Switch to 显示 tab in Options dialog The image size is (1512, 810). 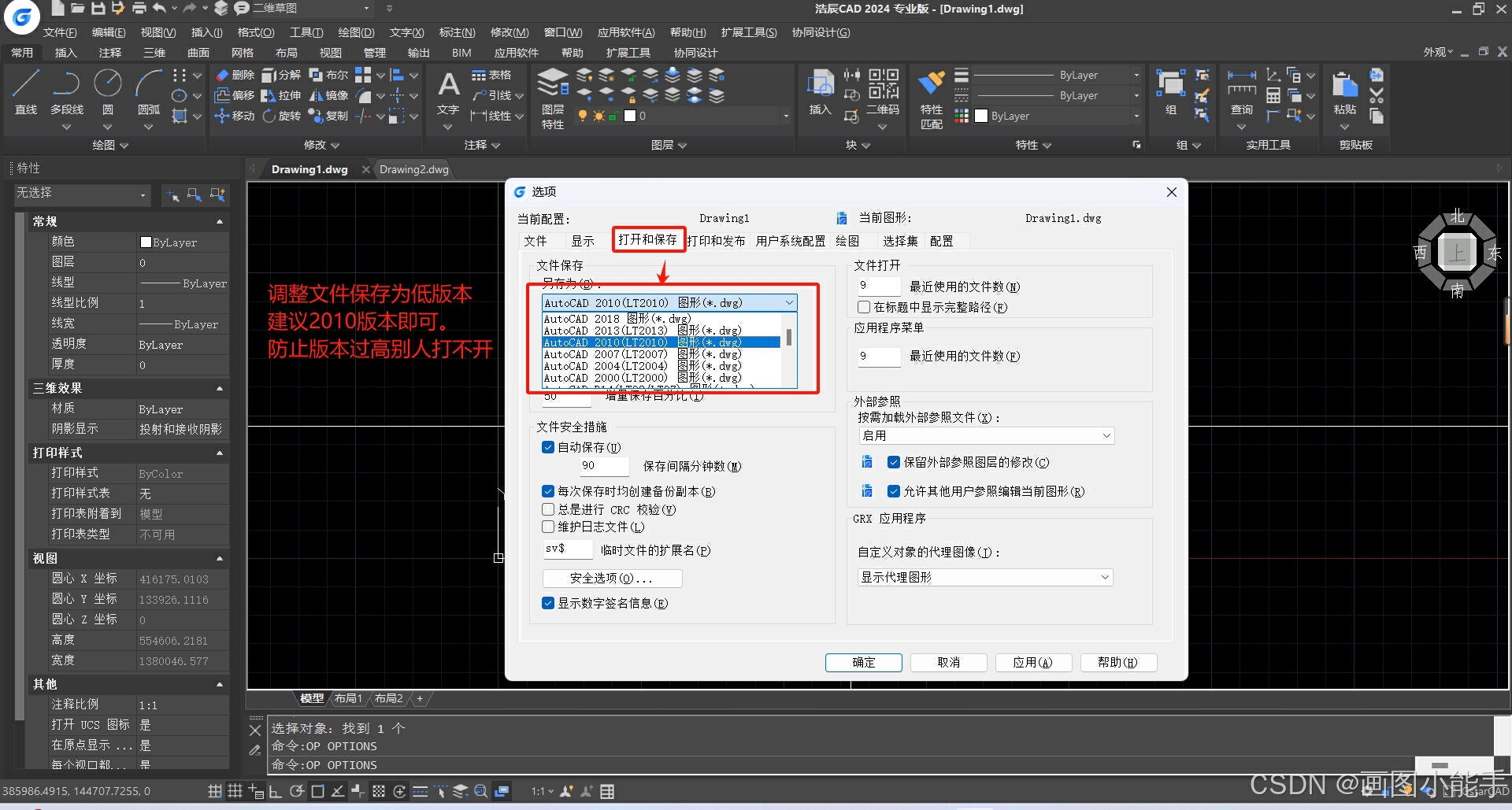583,241
